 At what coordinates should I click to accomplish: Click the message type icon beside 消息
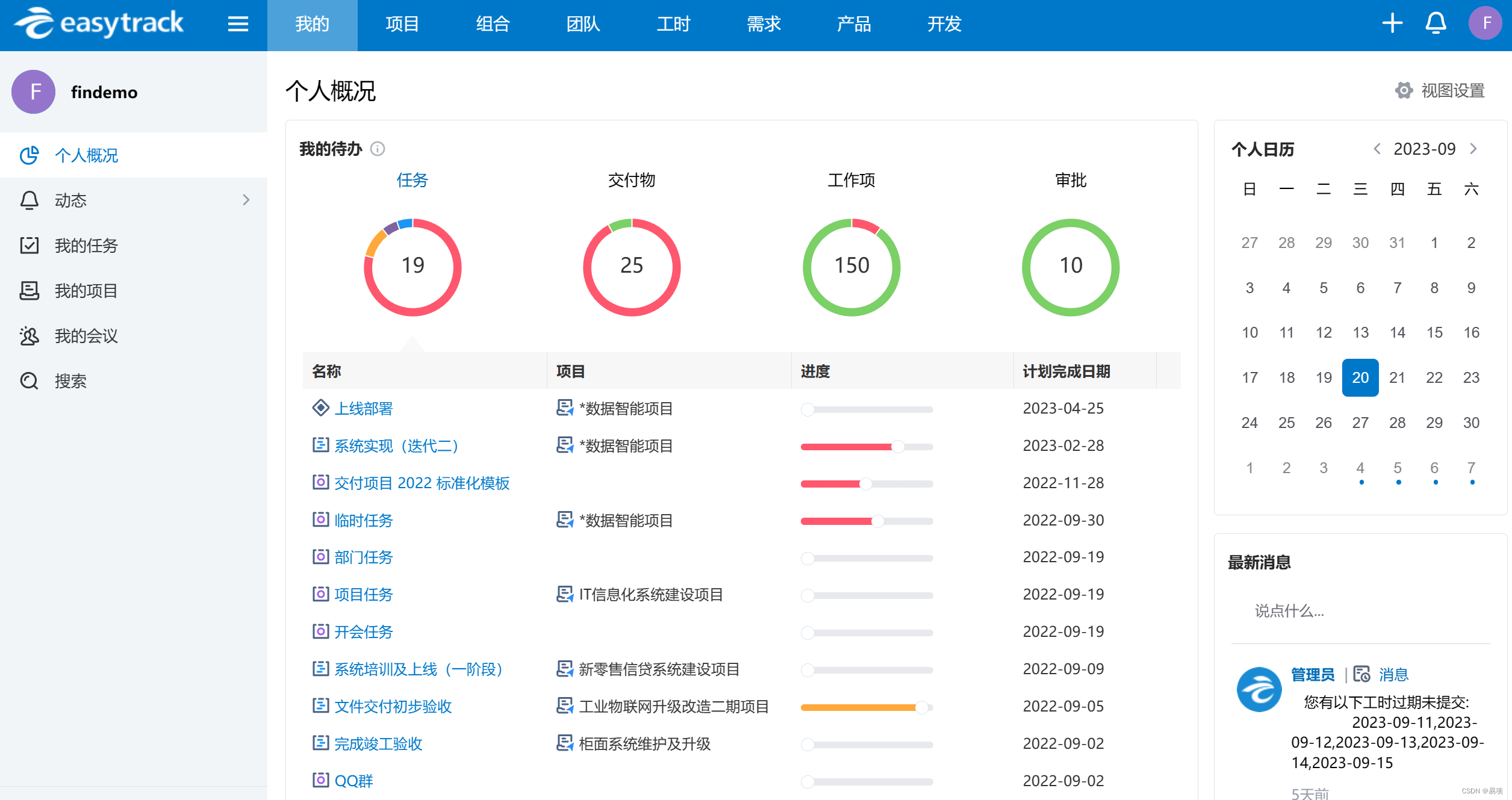click(x=1362, y=674)
